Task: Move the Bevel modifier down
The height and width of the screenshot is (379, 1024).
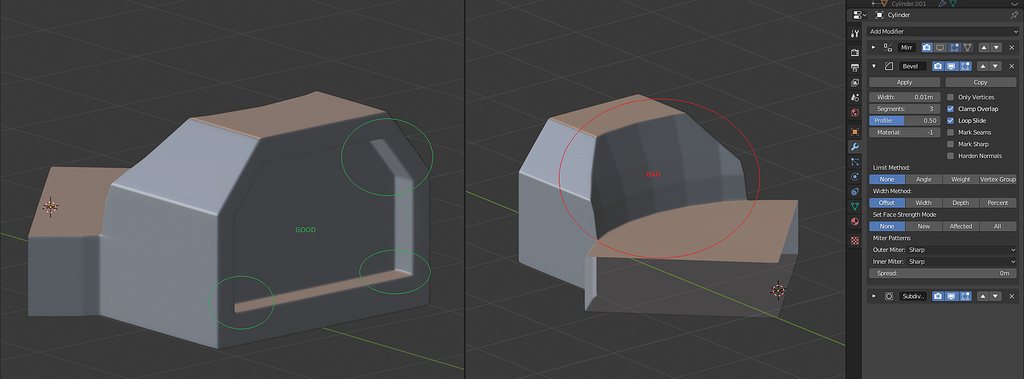Action: click(995, 67)
